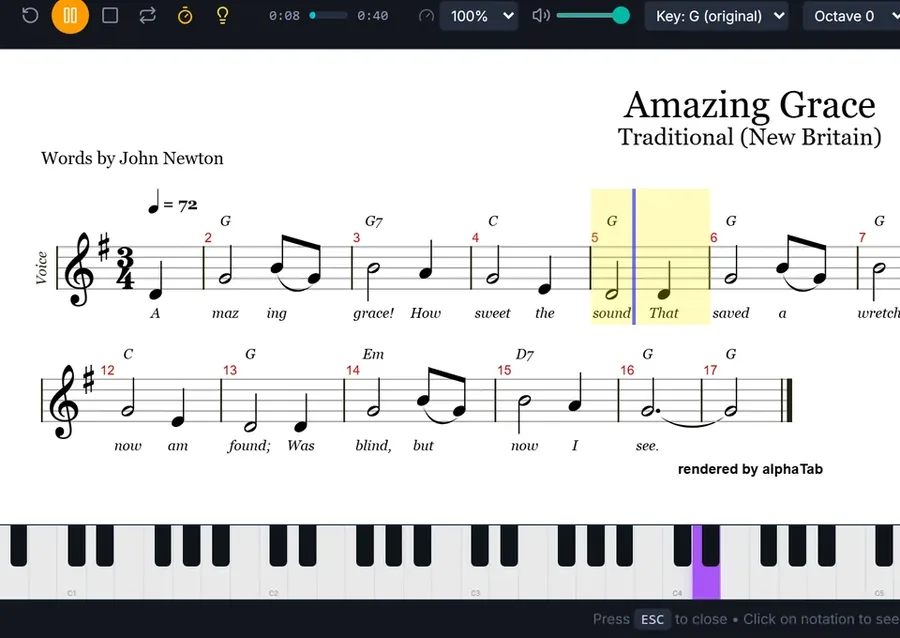This screenshot has height=638, width=900.
Task: Click the Words by John Newton text
Action: click(132, 158)
